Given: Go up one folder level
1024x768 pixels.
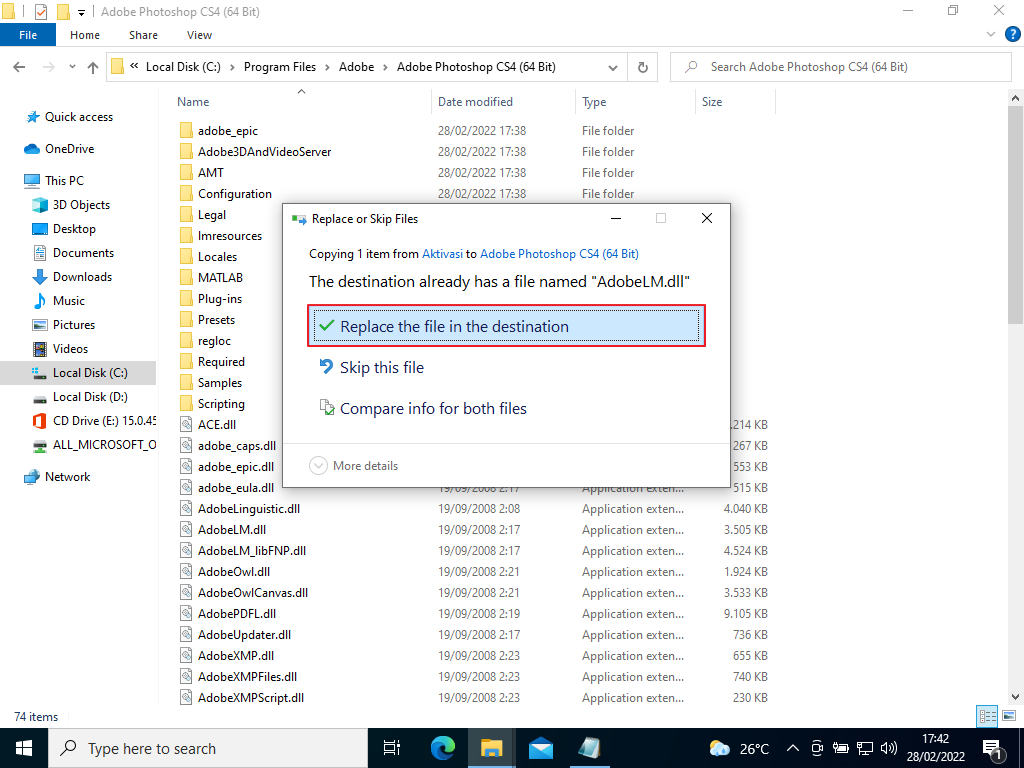Looking at the screenshot, I should [x=92, y=67].
